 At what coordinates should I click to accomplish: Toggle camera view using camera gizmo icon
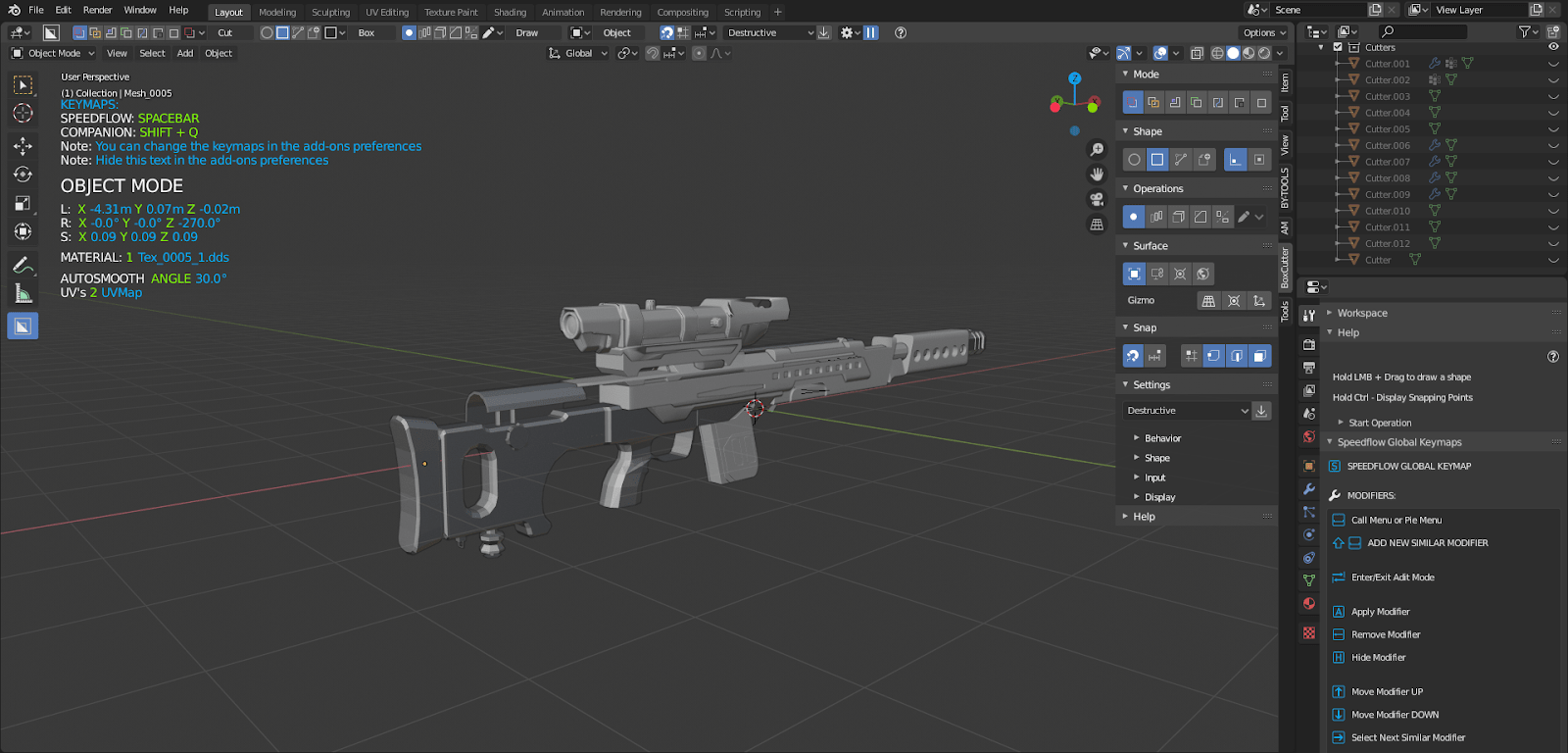point(1097,199)
